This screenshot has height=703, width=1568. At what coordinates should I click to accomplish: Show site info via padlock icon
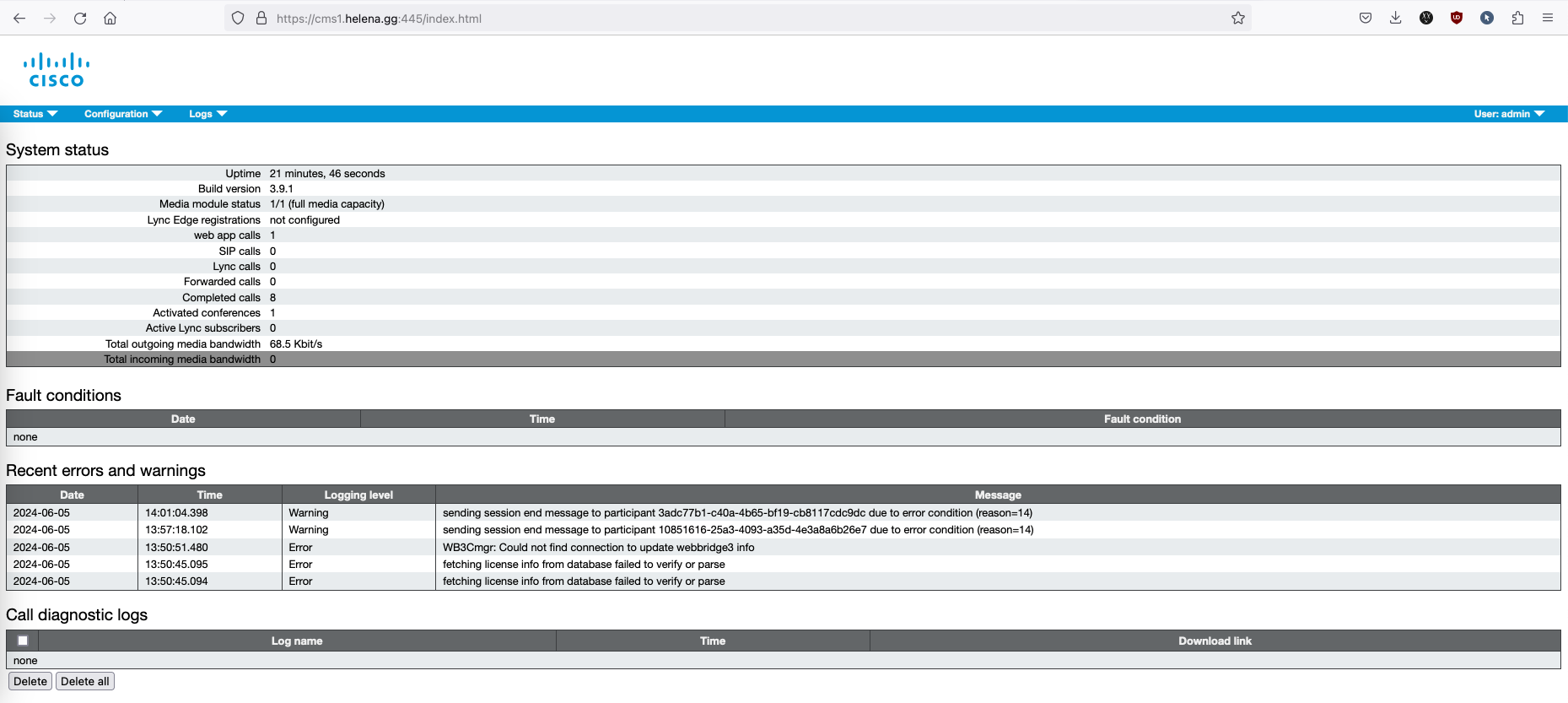(x=261, y=18)
